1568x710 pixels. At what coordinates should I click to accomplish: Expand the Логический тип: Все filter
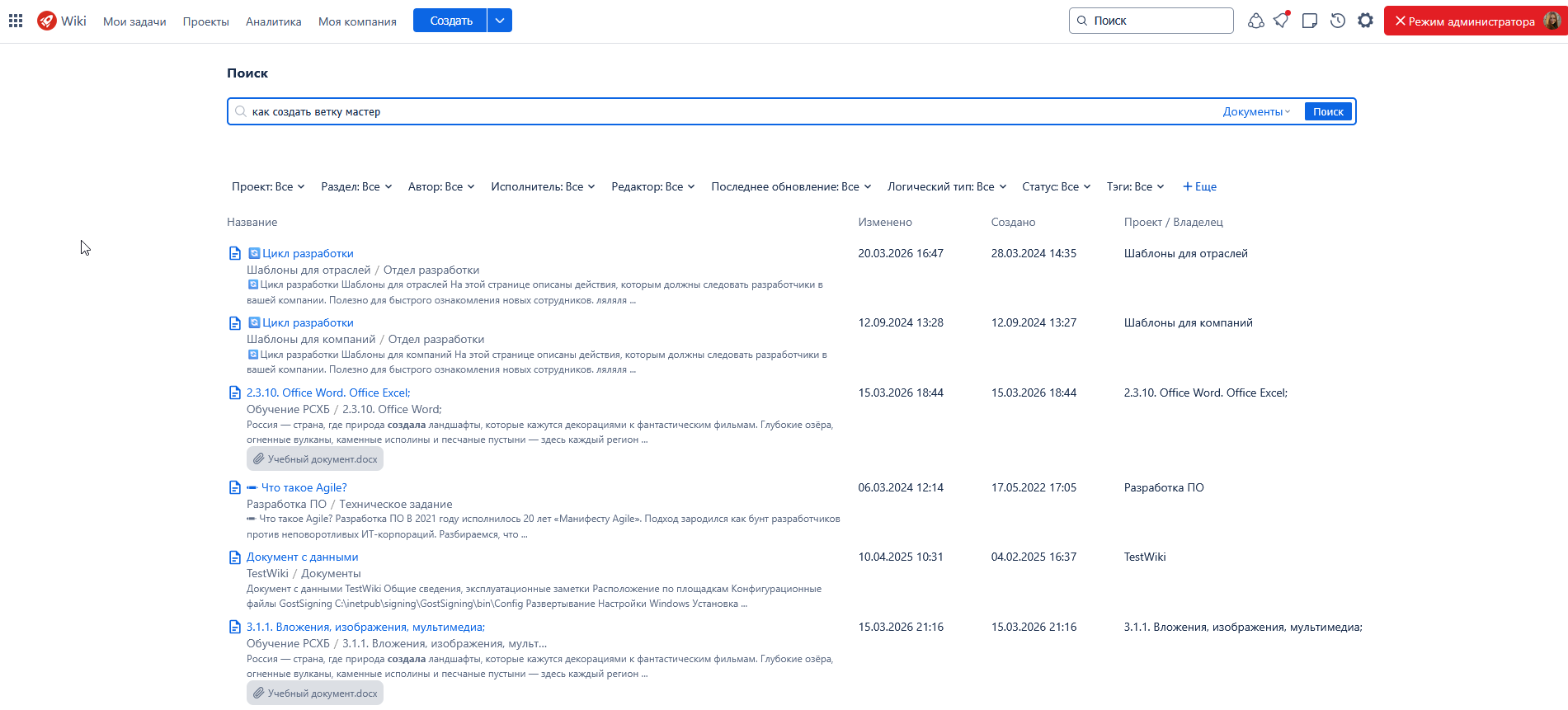946,187
